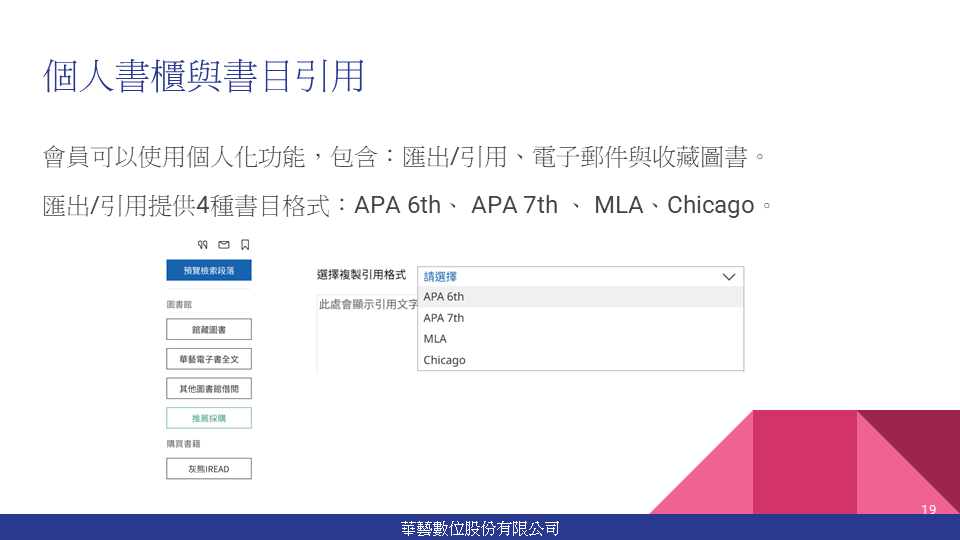Click the envelope email icon
Image resolution: width=960 pixels, height=540 pixels.
(224, 245)
